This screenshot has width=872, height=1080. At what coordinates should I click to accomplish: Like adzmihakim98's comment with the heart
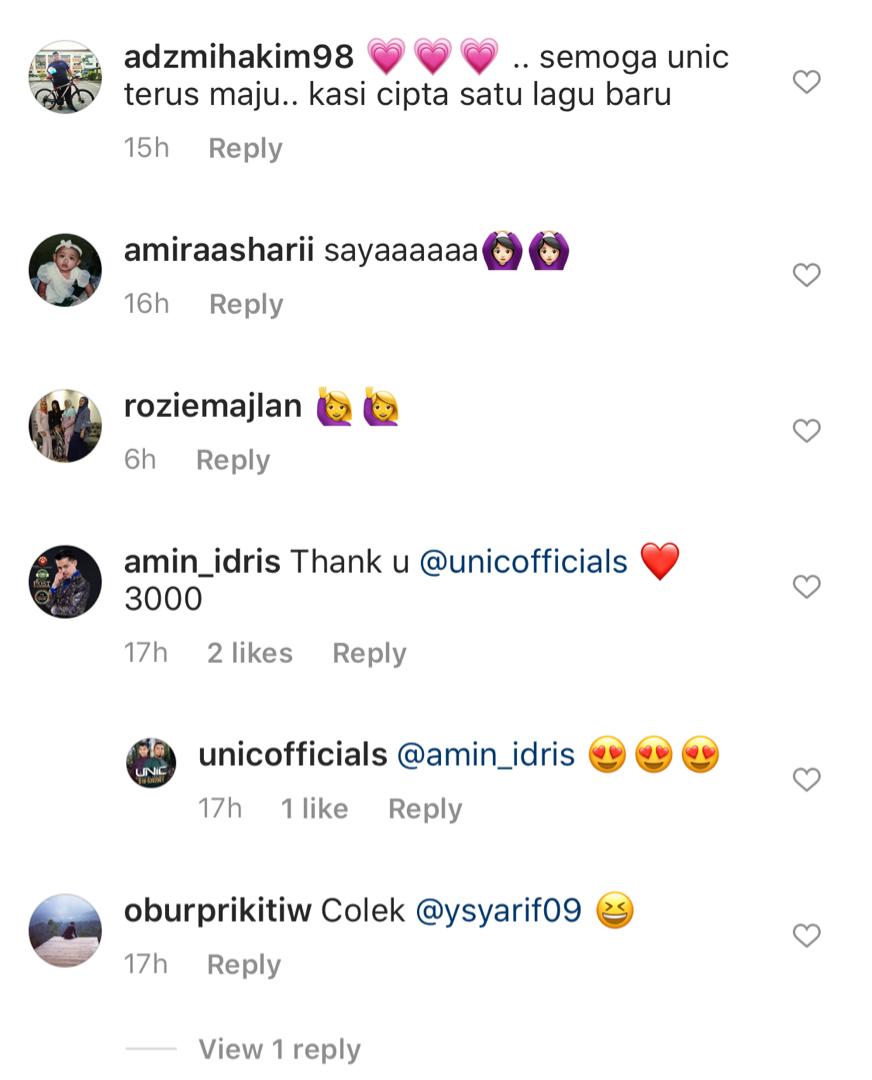point(806,82)
